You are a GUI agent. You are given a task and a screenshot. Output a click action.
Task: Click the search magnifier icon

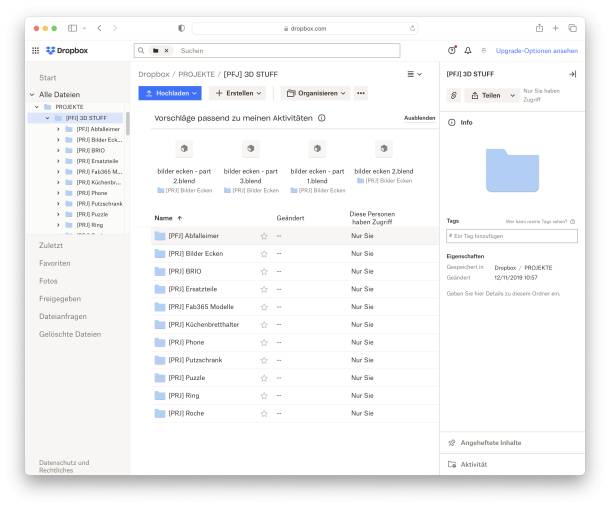coord(141,51)
